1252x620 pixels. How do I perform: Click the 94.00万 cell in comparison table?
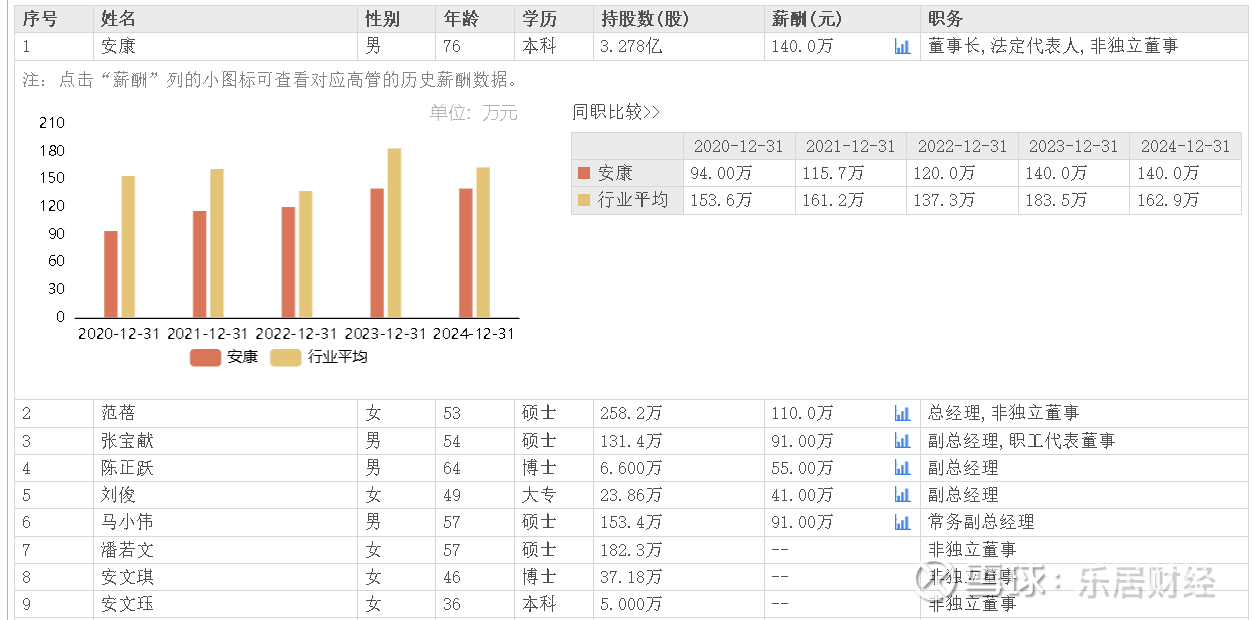point(720,173)
